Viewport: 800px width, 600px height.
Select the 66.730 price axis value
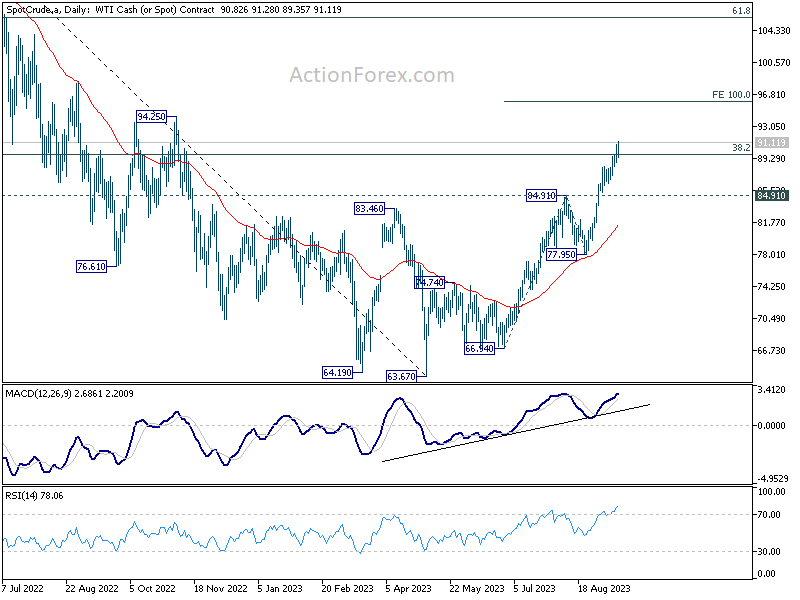pyautogui.click(x=773, y=351)
